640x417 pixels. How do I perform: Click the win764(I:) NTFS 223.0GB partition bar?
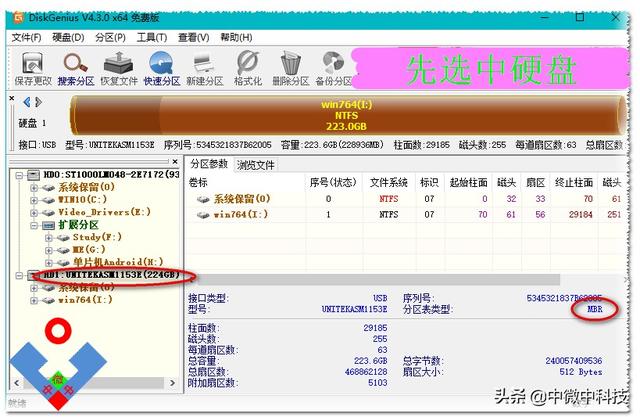347,115
